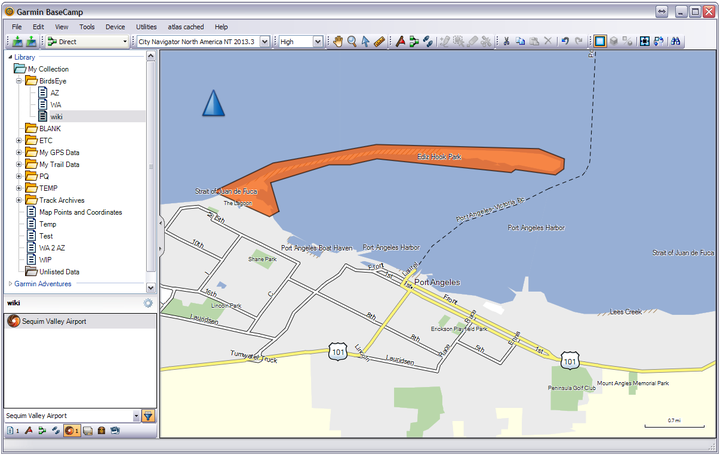Select the New Route tool

(414, 41)
